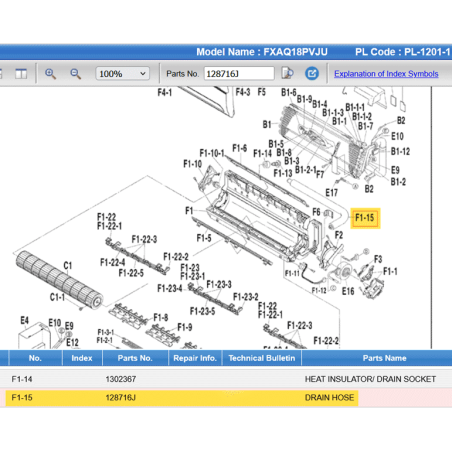
Task: Click the F1-5 diagram label
Action: (204, 238)
